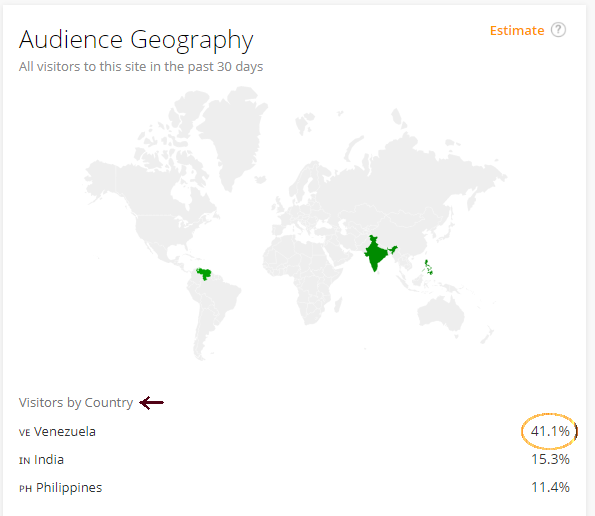
Task: Click the arrow beside Visitors by Country
Action: point(151,403)
